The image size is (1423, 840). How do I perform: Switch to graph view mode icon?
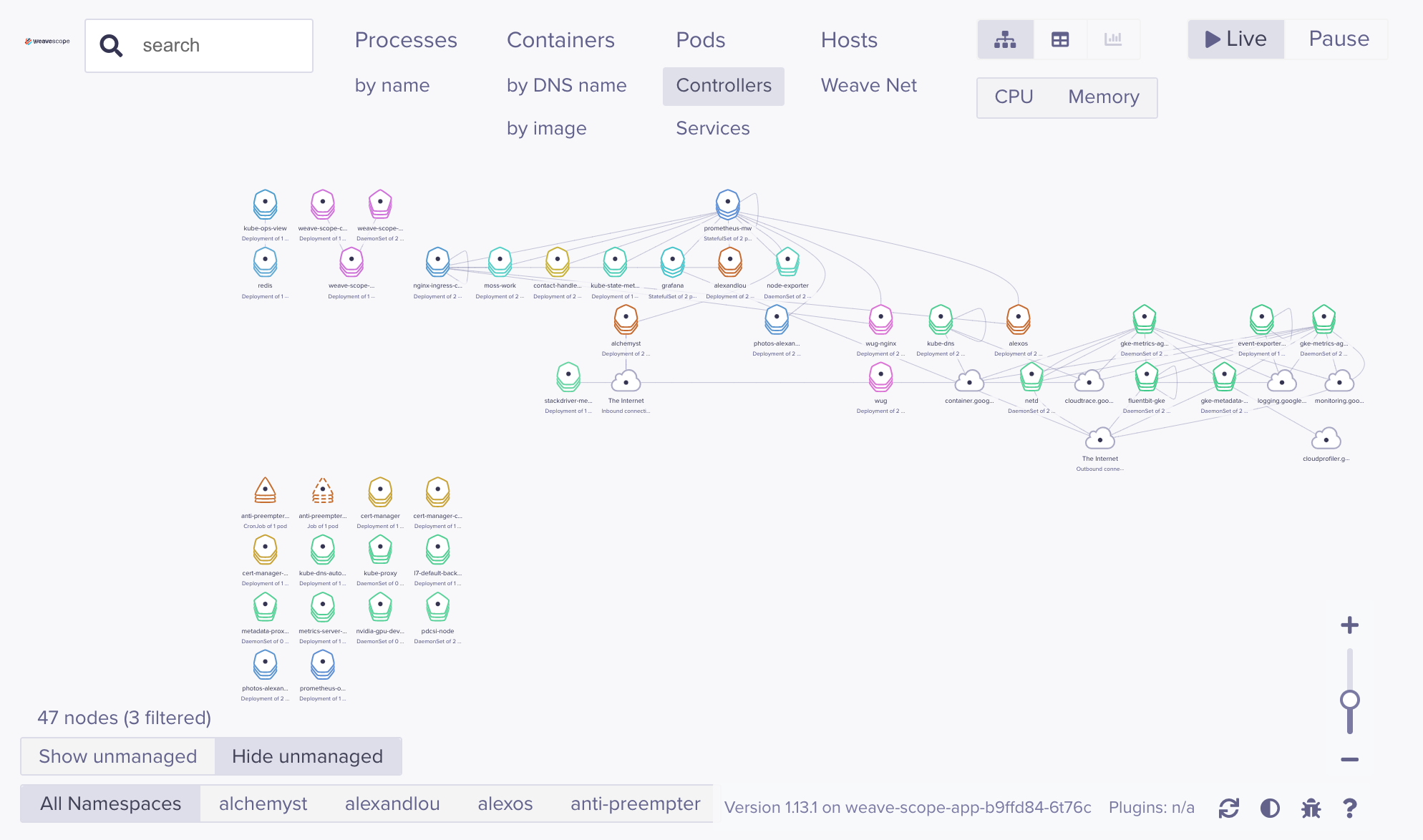[x=1005, y=39]
